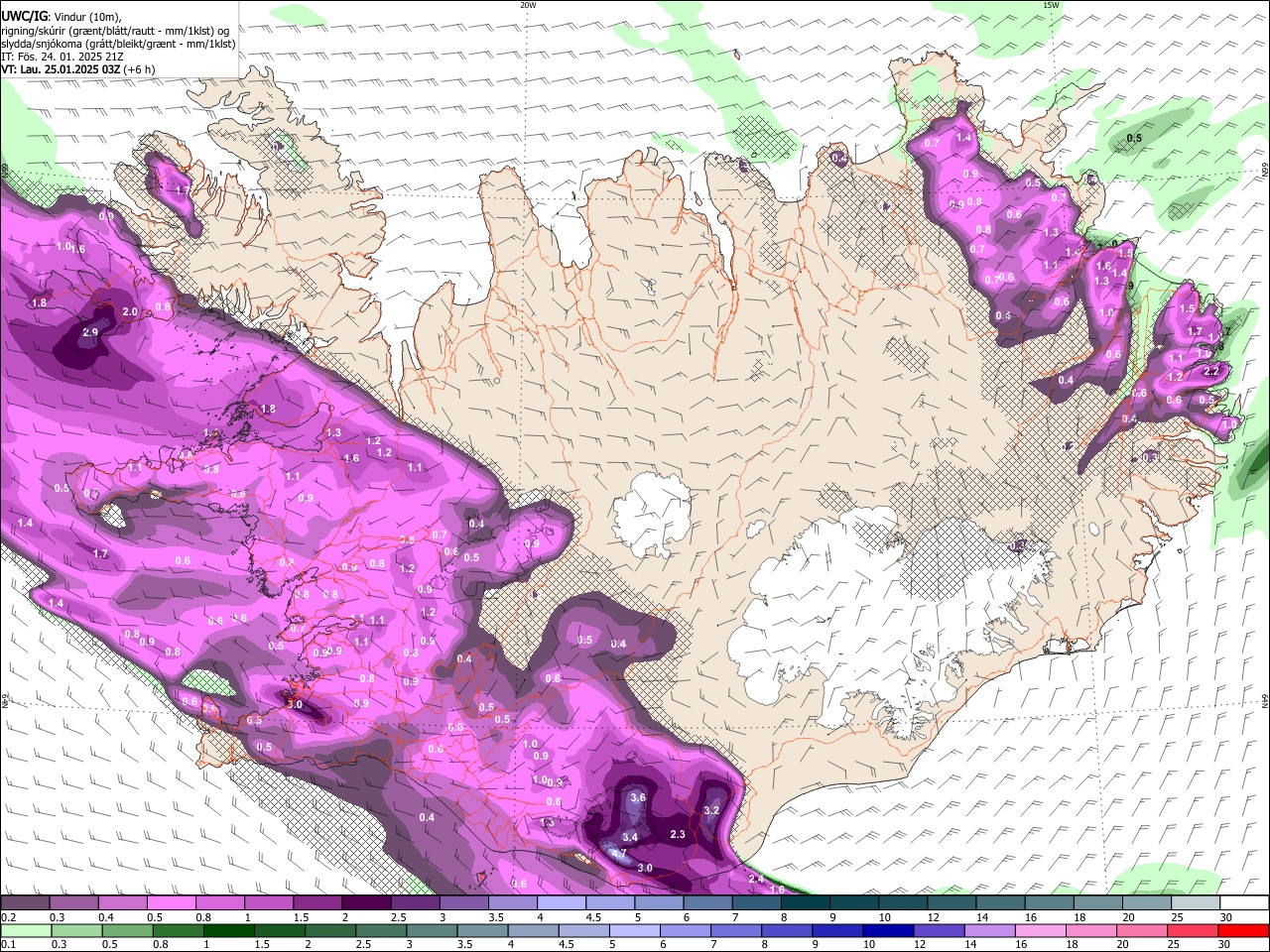Click the '15W' longitude label

click(1051, 5)
